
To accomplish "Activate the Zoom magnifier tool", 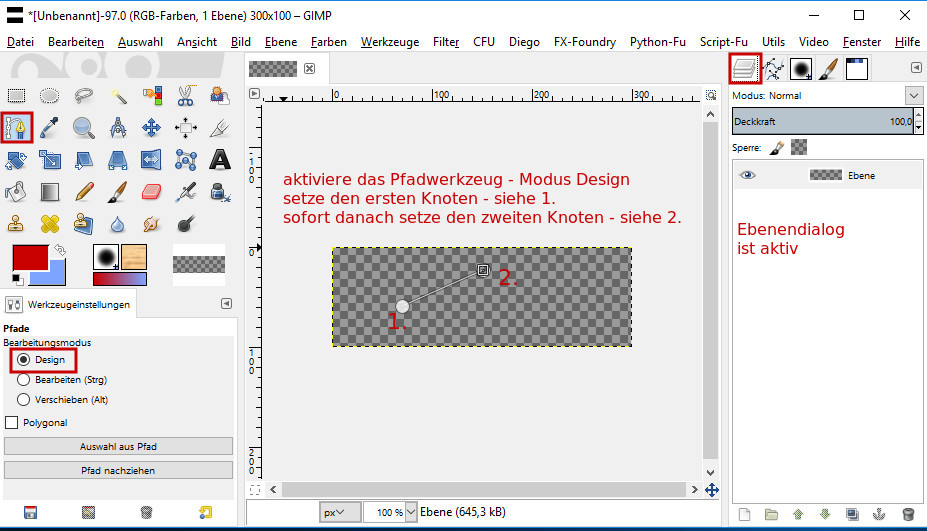I will click(x=83, y=128).
